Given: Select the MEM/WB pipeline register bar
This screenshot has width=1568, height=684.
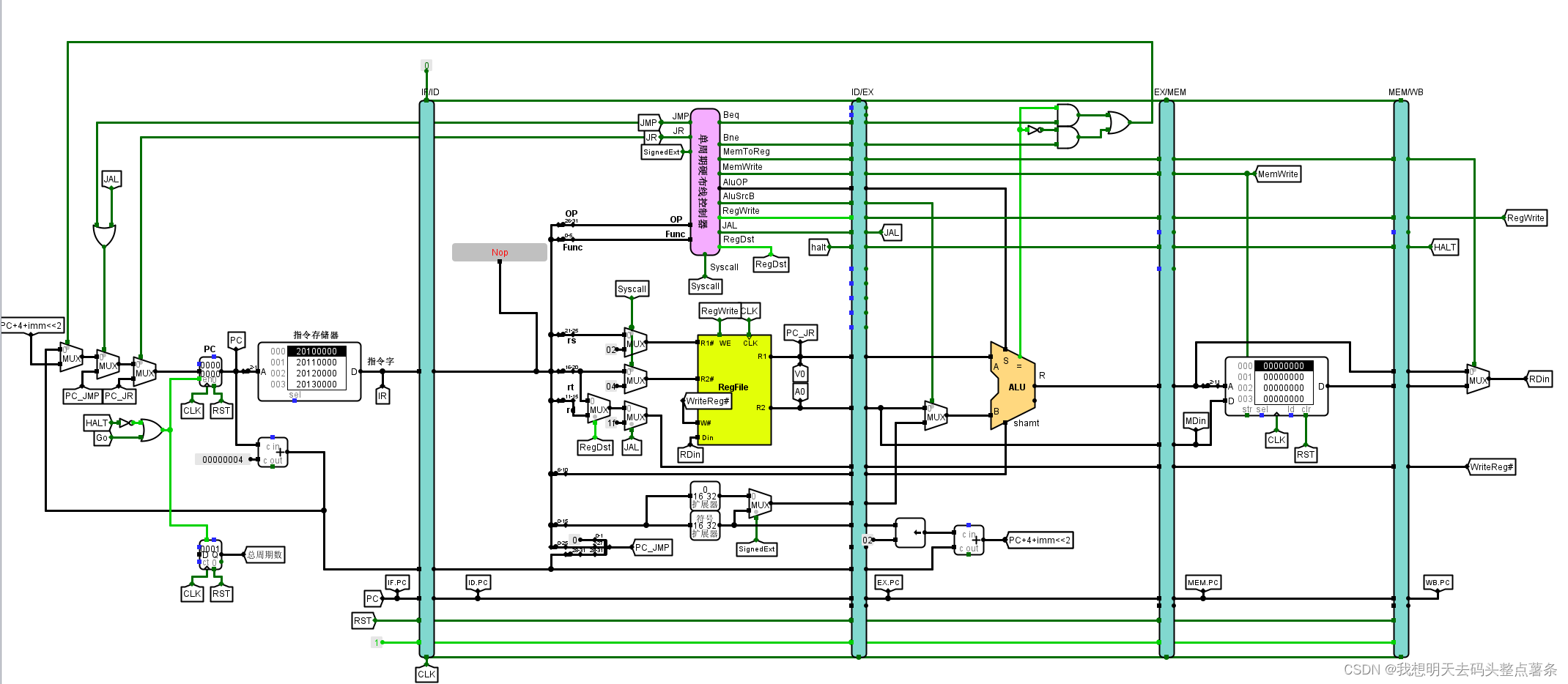Looking at the screenshot, I should tap(1401, 379).
